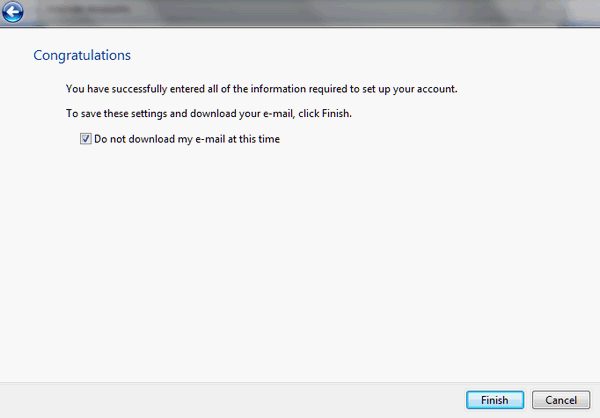Go back using the blue arrow icon
Image resolution: width=600 pixels, height=418 pixels.
coord(13,12)
